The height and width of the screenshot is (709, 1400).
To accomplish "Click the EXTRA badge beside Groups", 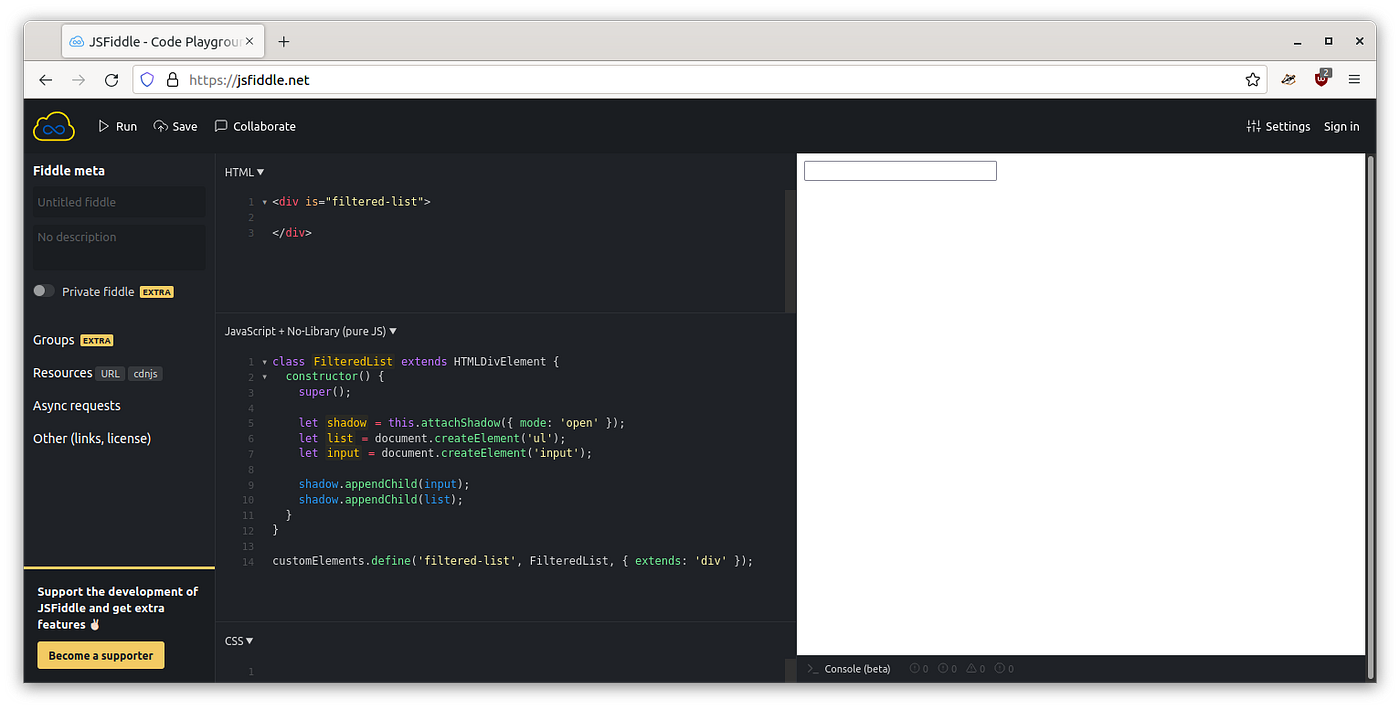I will click(97, 340).
